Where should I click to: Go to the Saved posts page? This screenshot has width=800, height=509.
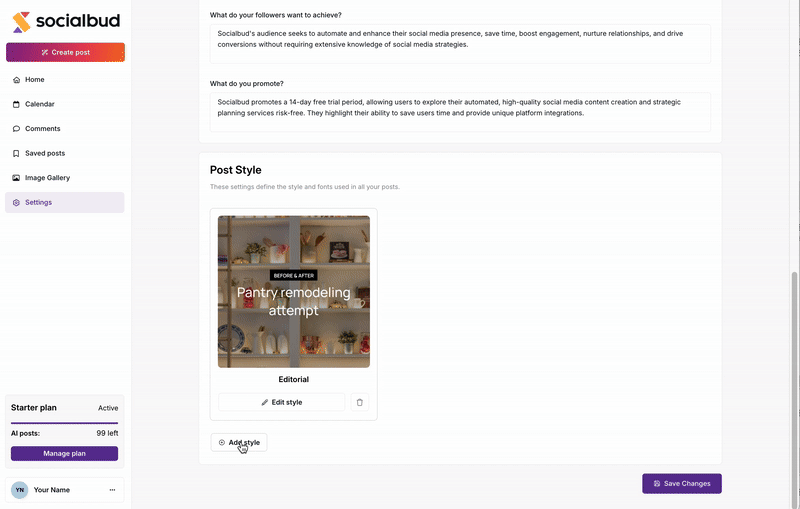(65, 153)
